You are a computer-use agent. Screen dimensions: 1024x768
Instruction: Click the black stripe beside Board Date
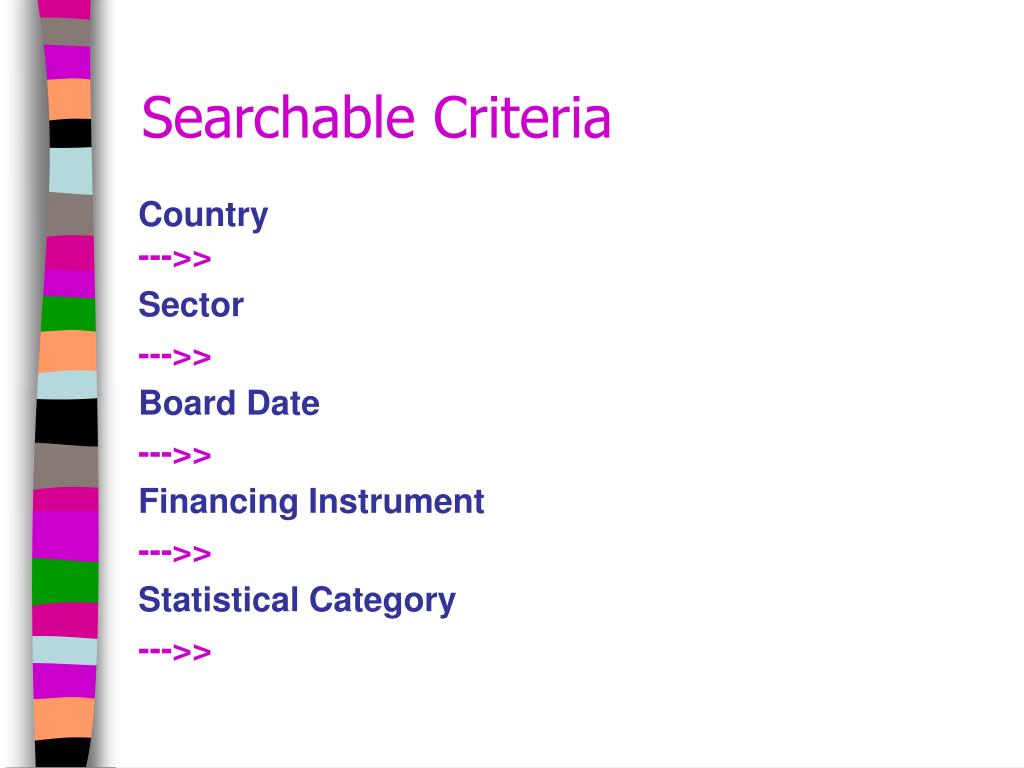67,422
